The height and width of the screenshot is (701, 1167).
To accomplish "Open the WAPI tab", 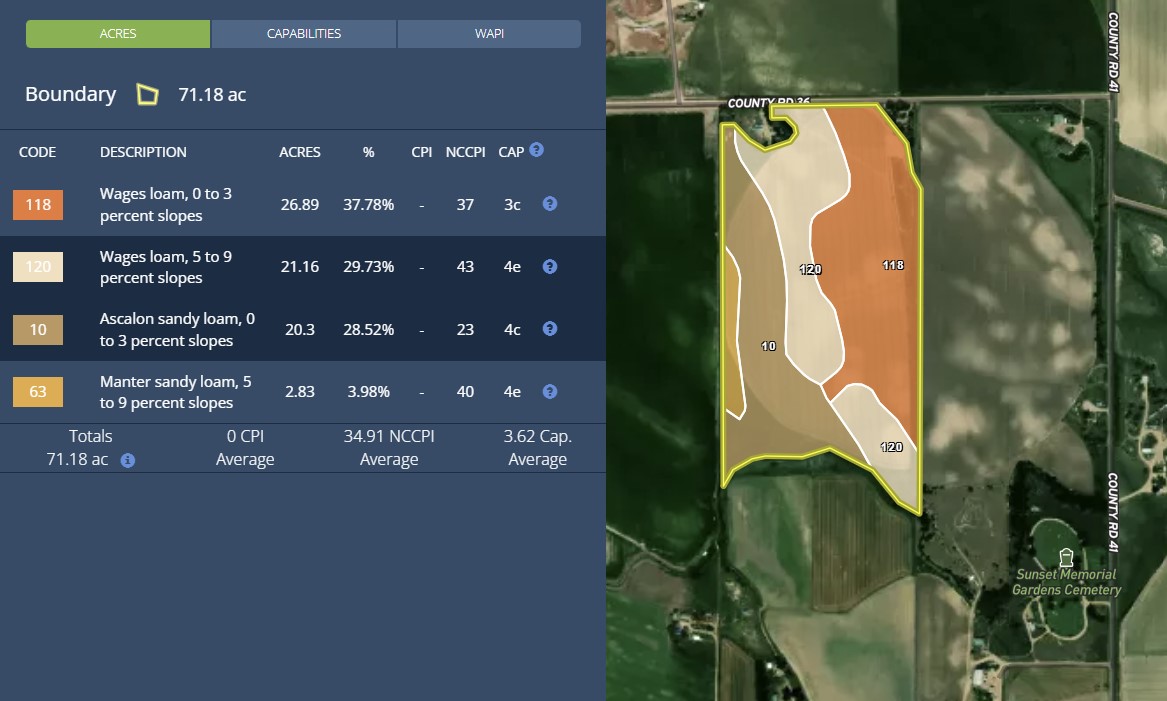I will [x=489, y=34].
